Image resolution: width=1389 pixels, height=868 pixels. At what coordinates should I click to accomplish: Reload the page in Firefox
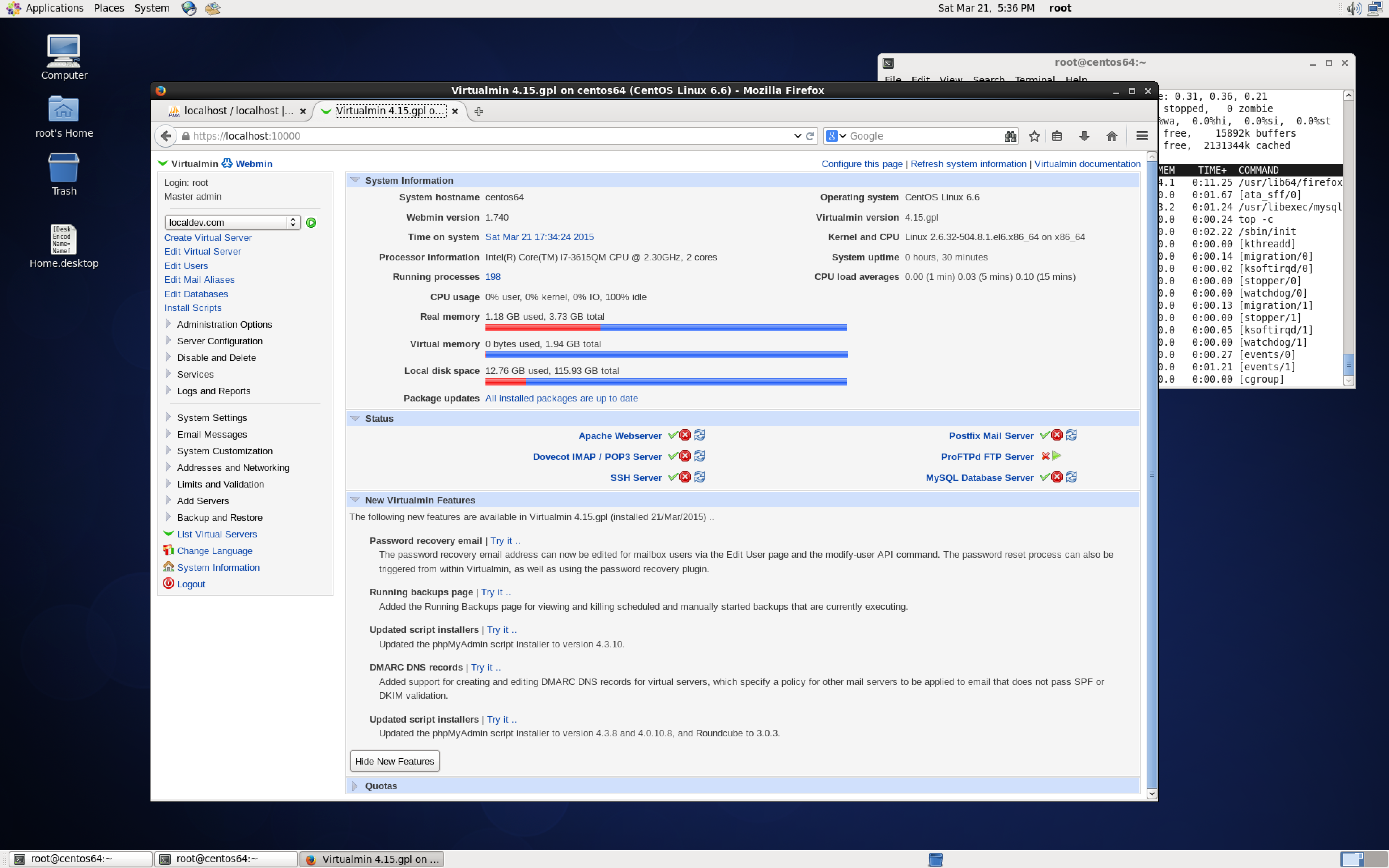click(x=810, y=136)
